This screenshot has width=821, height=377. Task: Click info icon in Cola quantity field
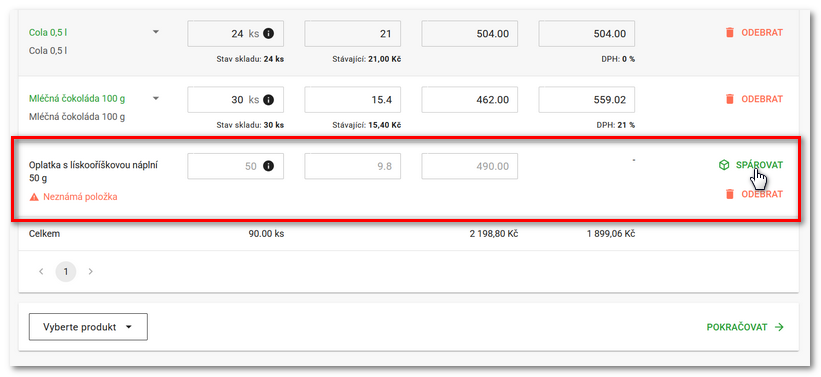(269, 34)
